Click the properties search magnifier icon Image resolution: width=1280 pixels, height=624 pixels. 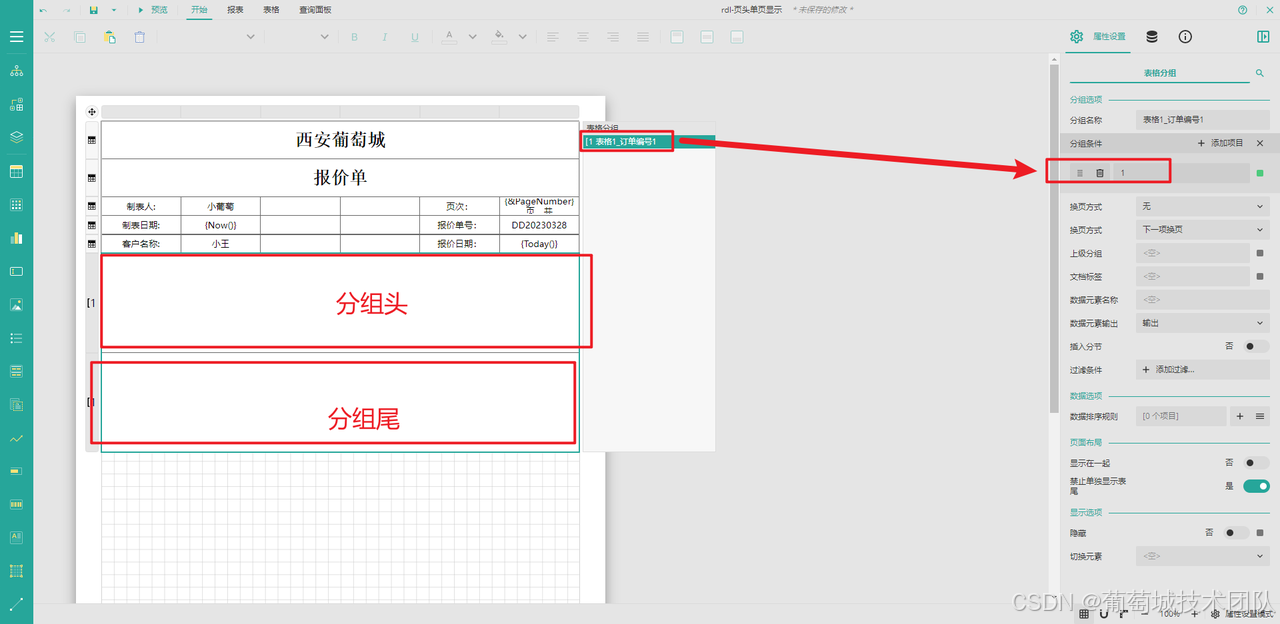click(1260, 73)
